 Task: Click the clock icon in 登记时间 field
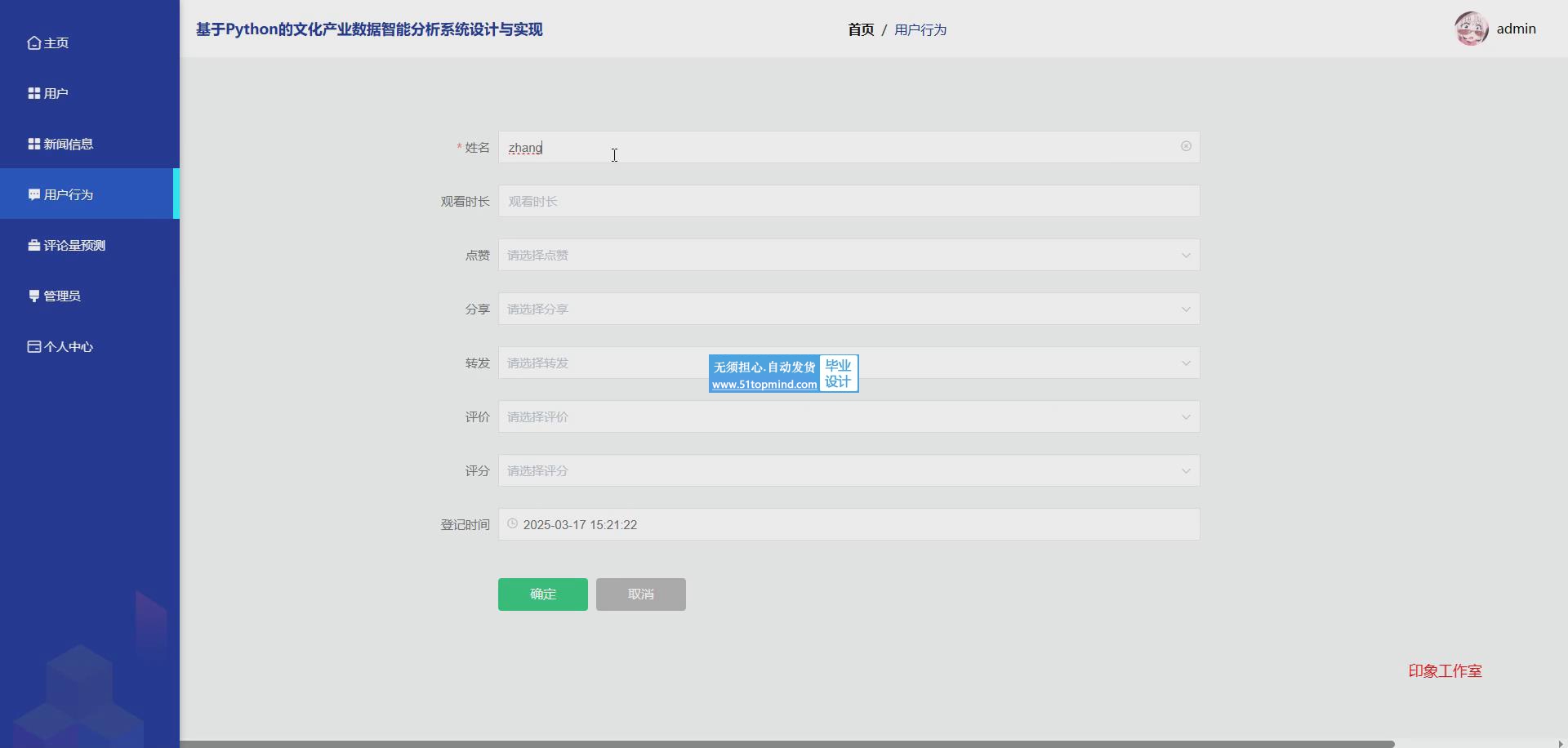pos(512,524)
